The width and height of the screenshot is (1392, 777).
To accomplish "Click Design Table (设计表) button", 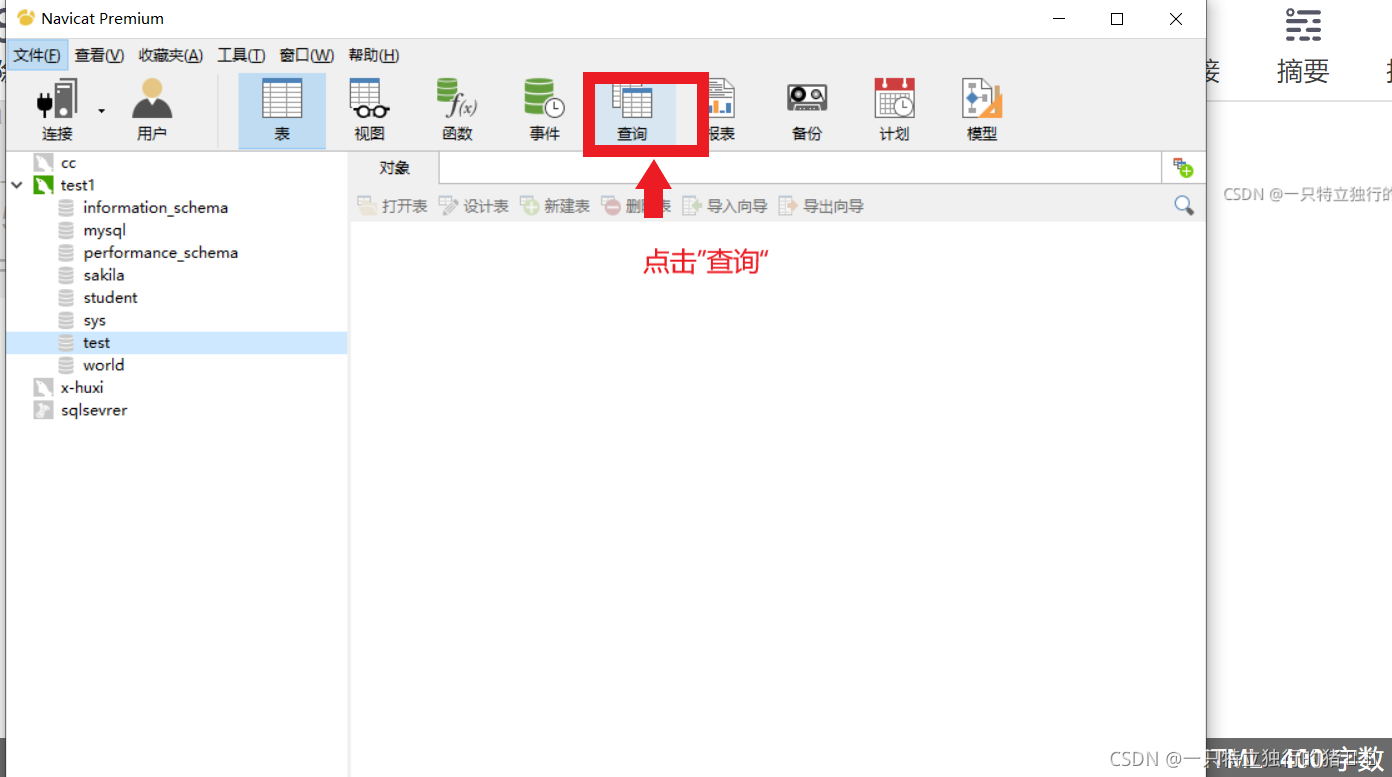I will tap(473, 206).
